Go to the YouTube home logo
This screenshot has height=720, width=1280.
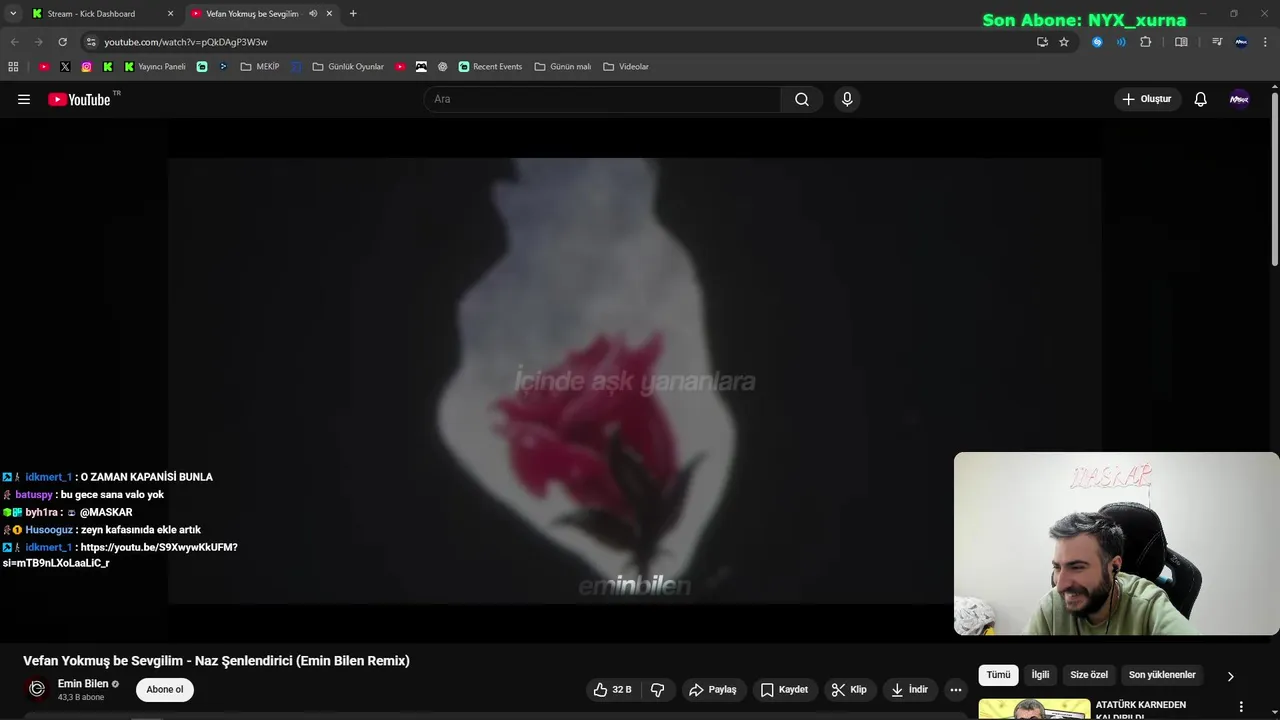point(79,99)
